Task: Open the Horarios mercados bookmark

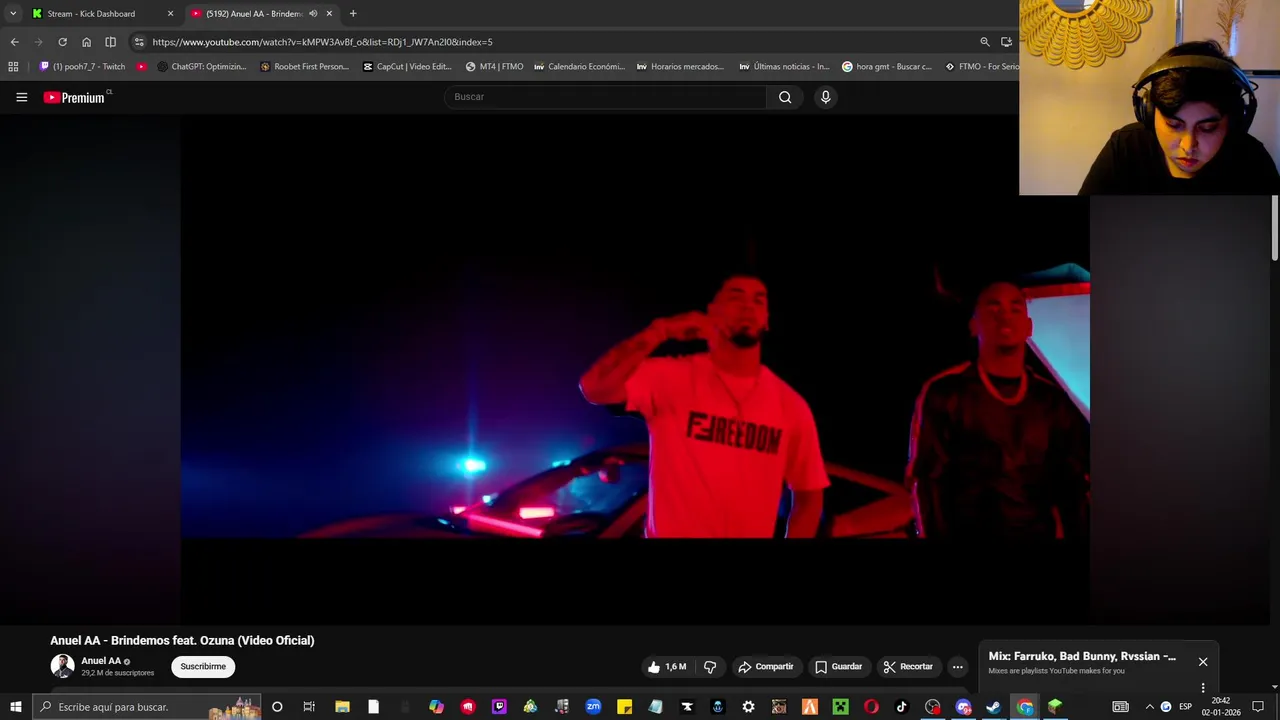Action: pos(681,67)
